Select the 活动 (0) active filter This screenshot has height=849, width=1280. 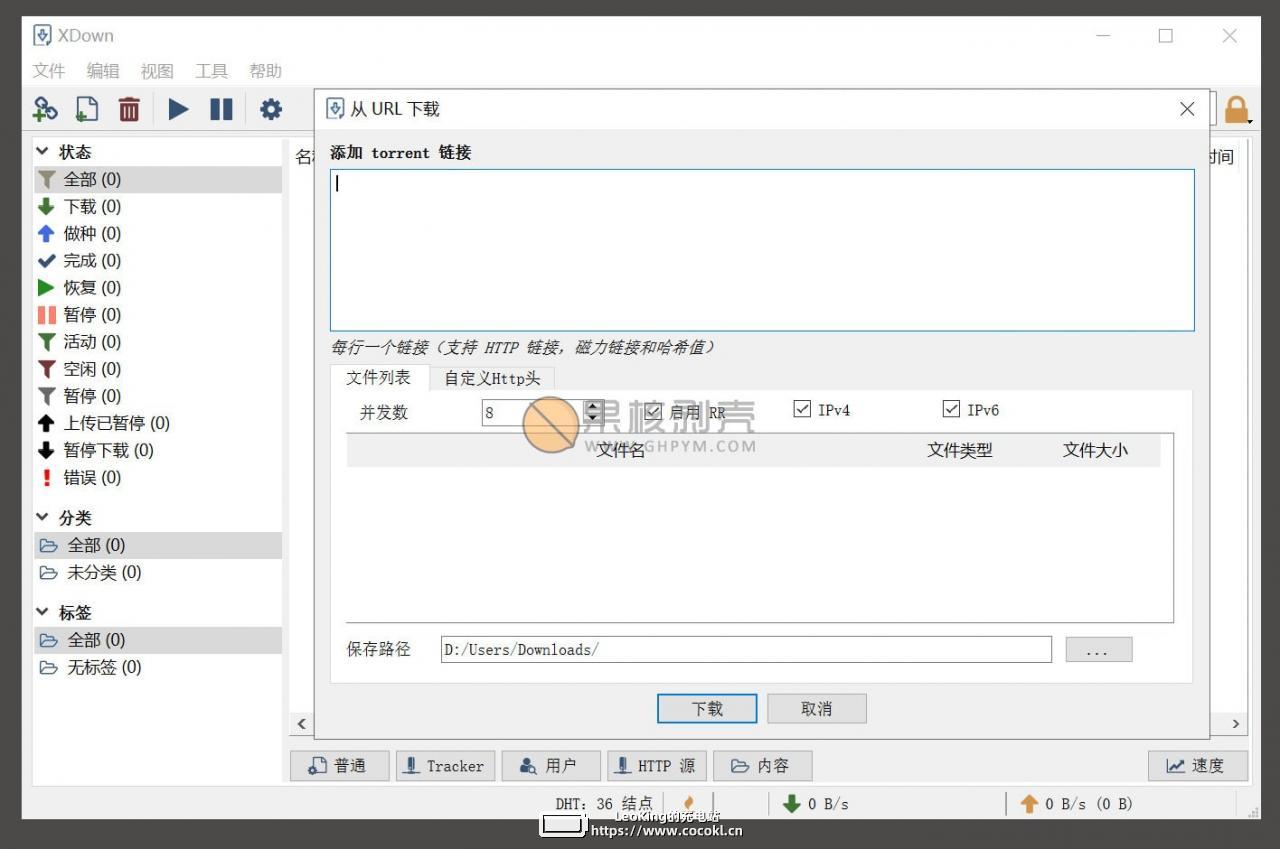point(158,341)
